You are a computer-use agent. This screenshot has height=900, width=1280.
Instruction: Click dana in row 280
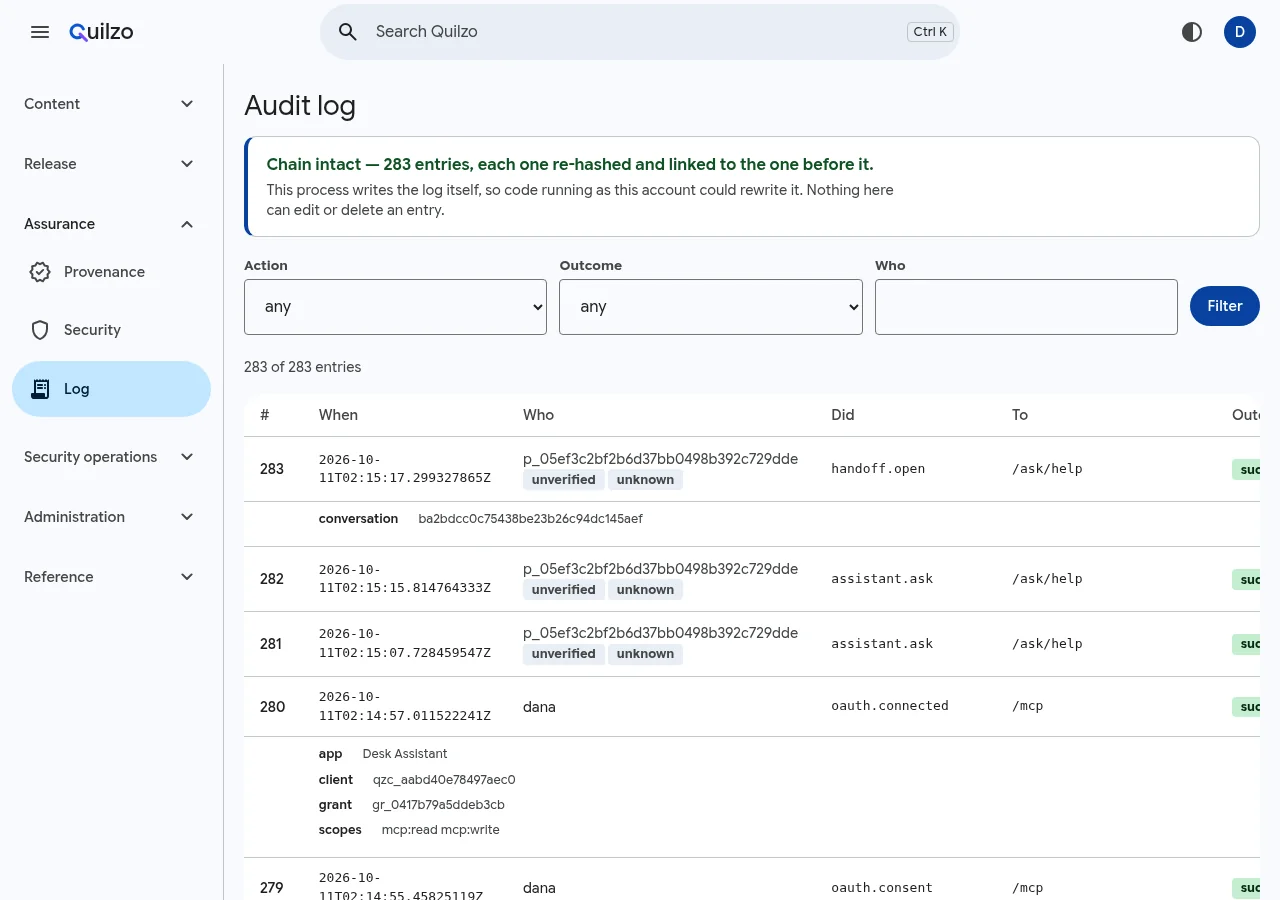pos(539,707)
